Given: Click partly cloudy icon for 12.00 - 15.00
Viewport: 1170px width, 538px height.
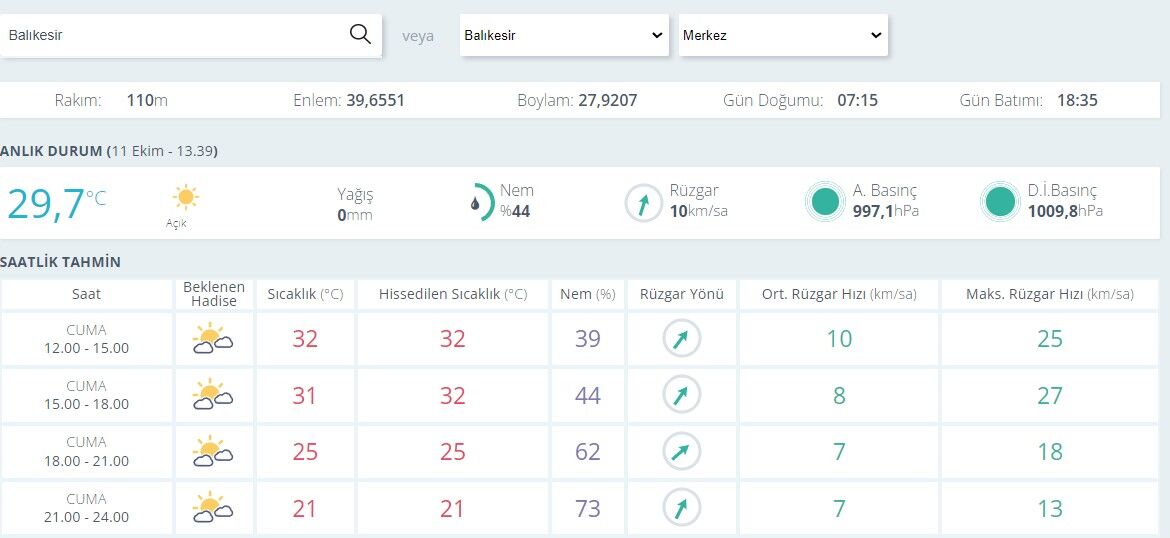Looking at the screenshot, I should pyautogui.click(x=213, y=338).
